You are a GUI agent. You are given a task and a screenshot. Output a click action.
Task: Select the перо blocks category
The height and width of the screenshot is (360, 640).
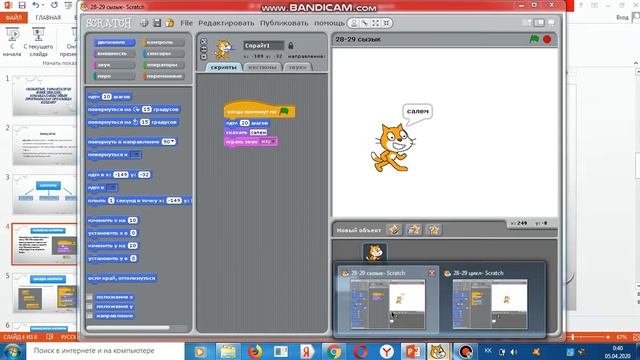[114, 76]
